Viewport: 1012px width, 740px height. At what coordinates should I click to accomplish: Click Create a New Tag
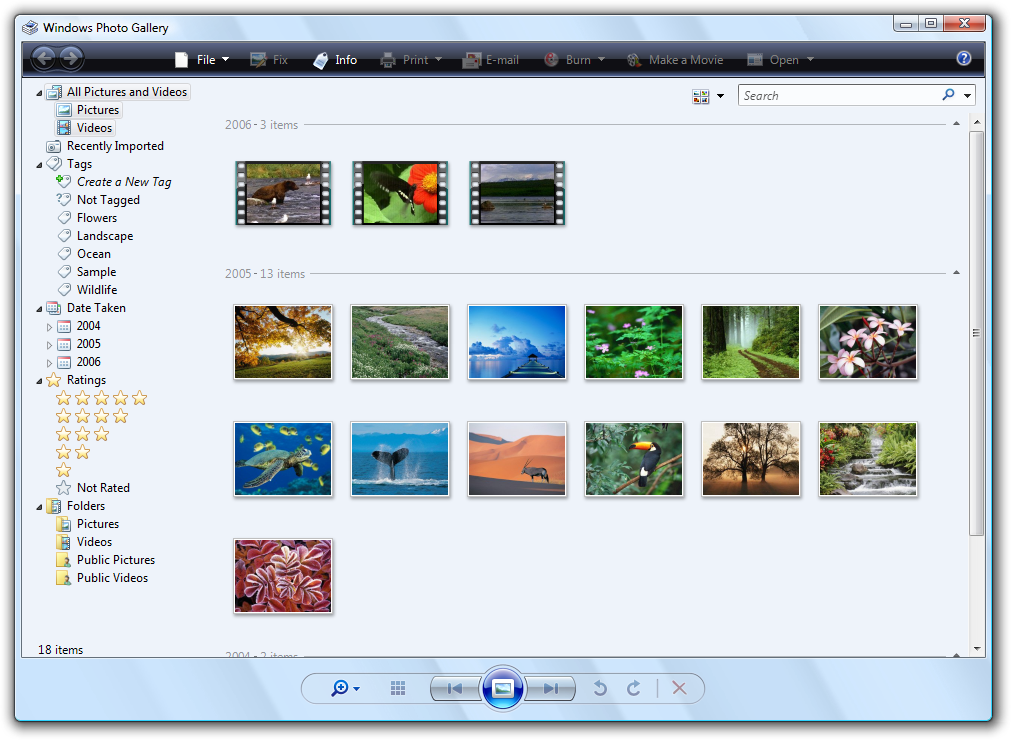(x=123, y=182)
